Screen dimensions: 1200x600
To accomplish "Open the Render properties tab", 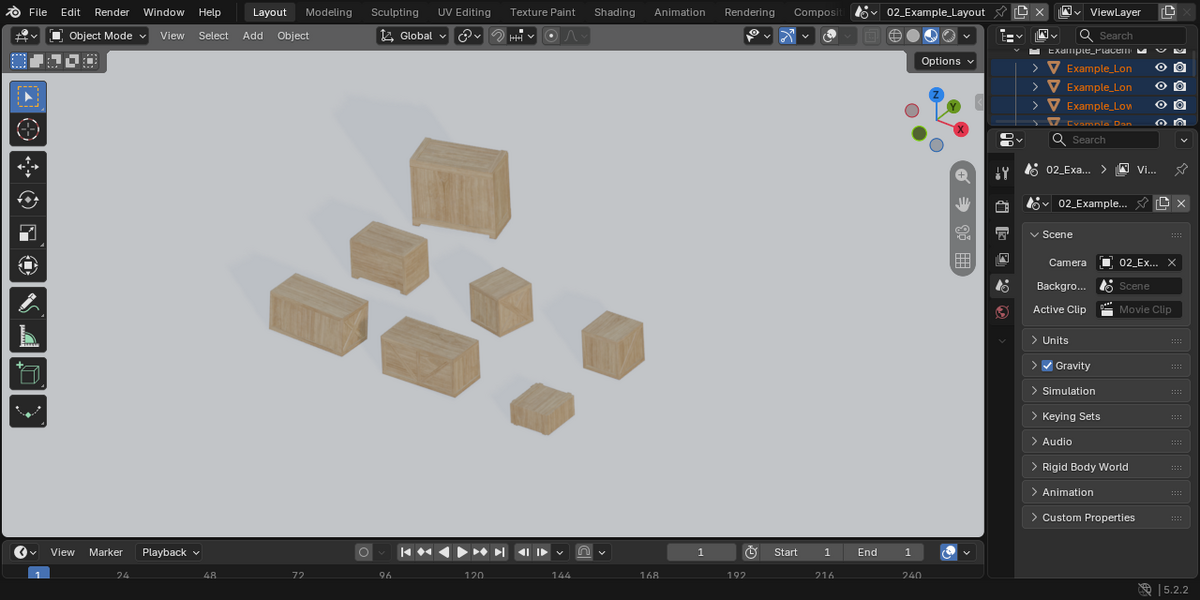I will [1002, 206].
